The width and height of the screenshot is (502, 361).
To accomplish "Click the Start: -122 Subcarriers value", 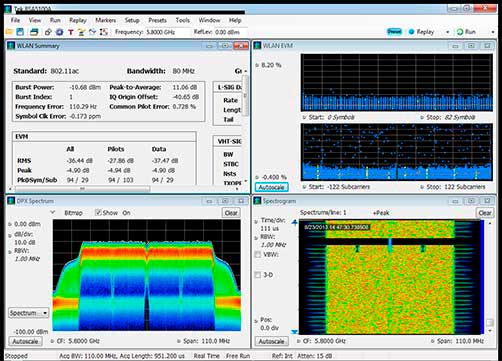I will coord(347,187).
